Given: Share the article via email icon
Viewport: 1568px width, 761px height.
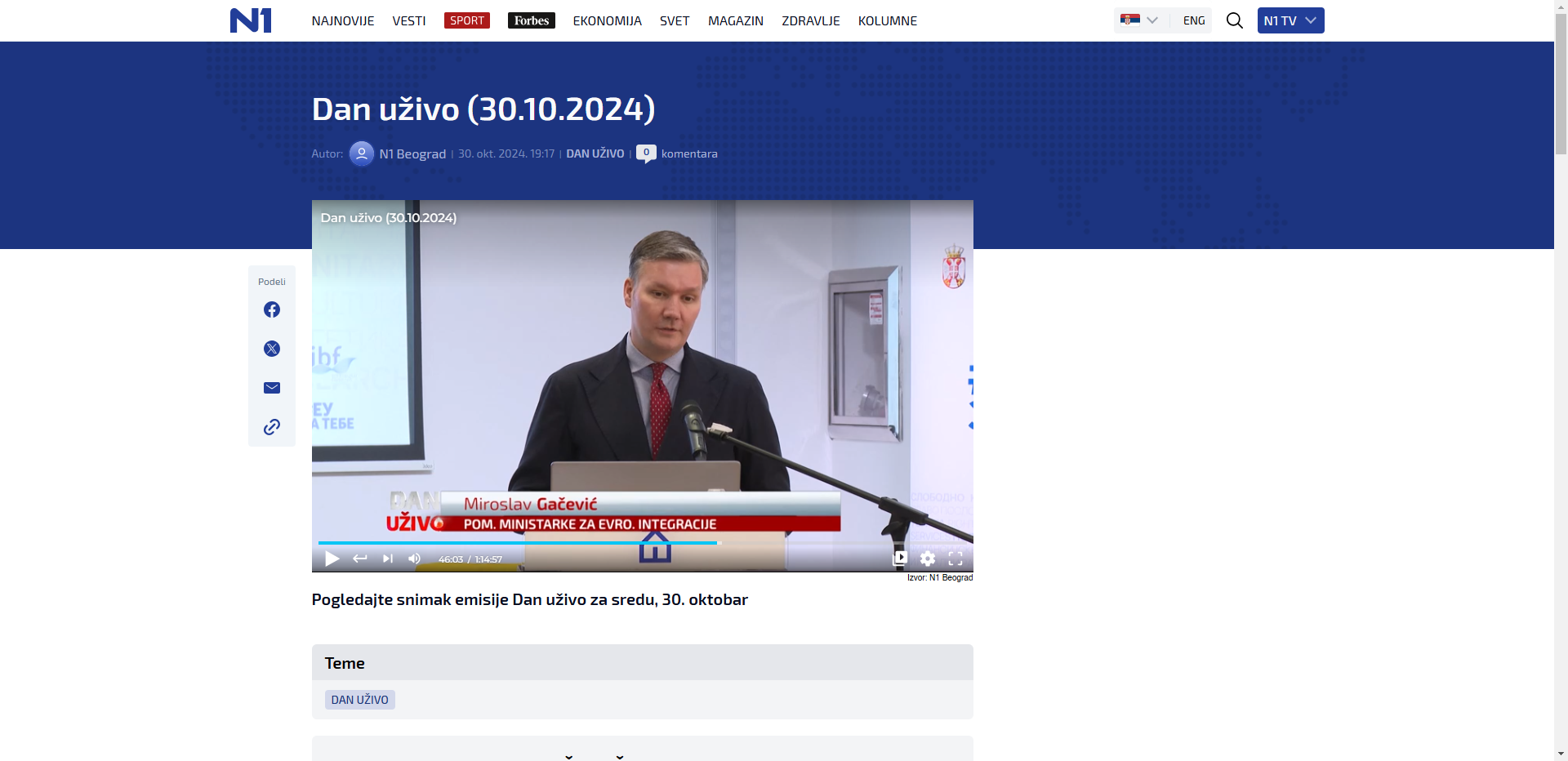Looking at the screenshot, I should (x=272, y=388).
